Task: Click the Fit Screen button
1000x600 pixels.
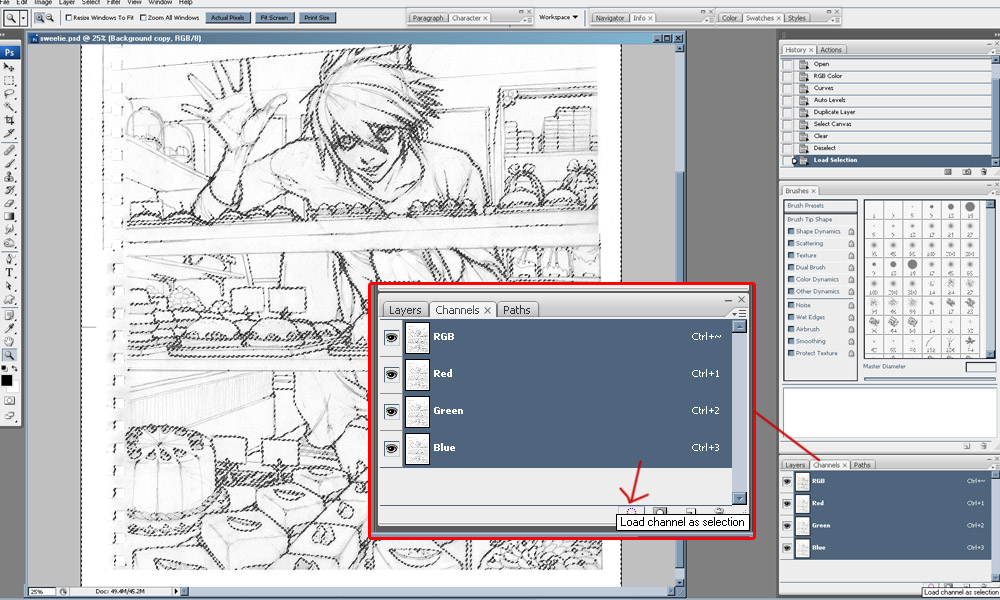Action: pyautogui.click(x=274, y=18)
